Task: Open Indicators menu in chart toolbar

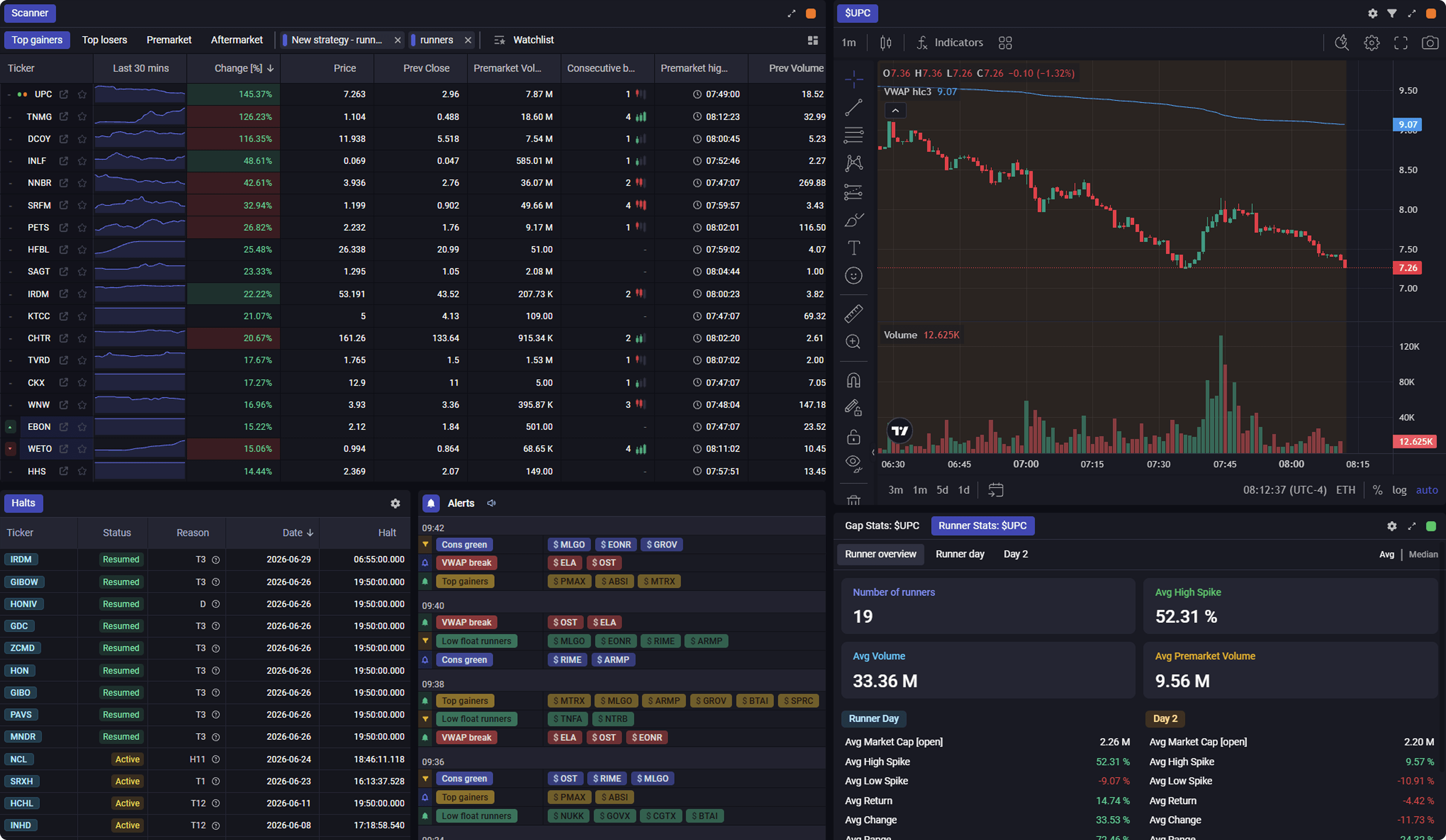Action: (950, 43)
